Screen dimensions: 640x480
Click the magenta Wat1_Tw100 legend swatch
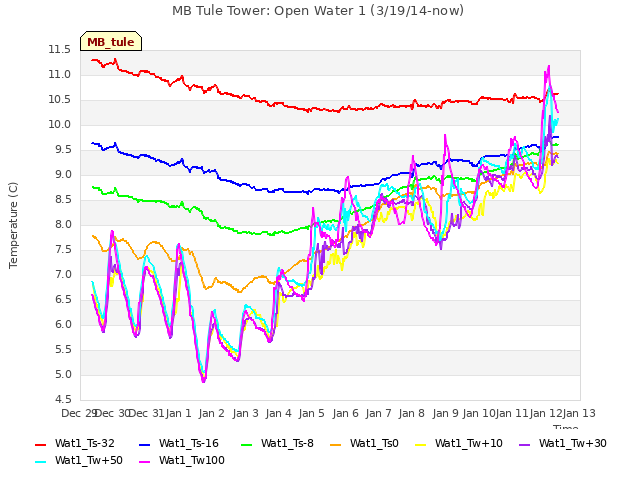[x=145, y=461]
